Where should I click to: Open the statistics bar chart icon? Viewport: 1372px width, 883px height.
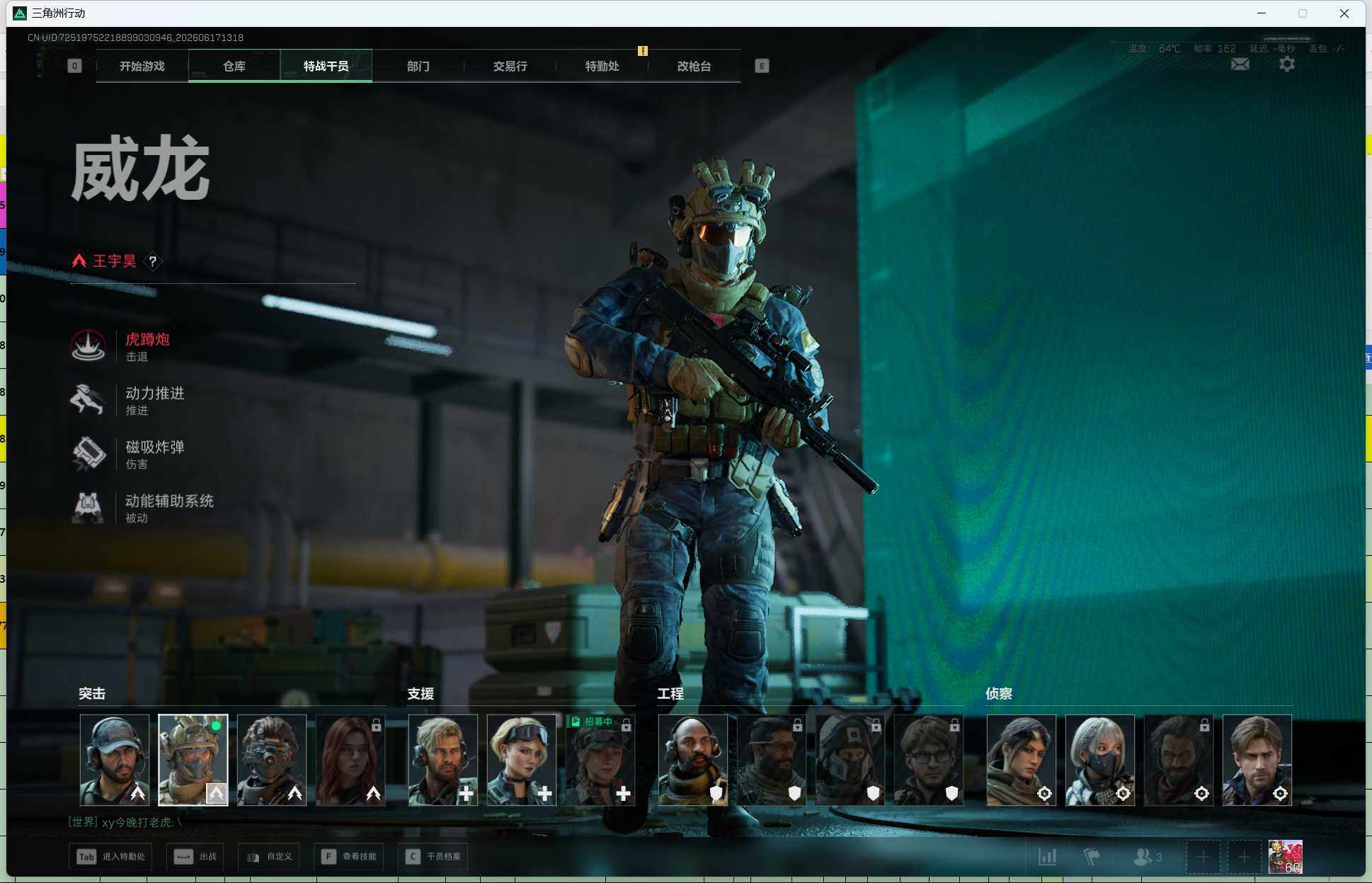pos(1048,857)
